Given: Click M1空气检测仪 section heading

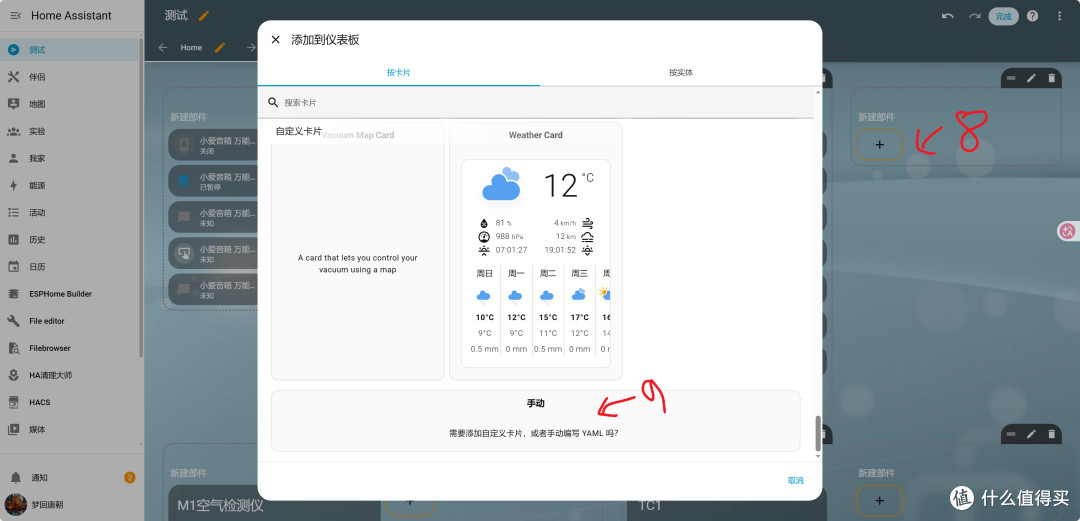Looking at the screenshot, I should 221,506.
